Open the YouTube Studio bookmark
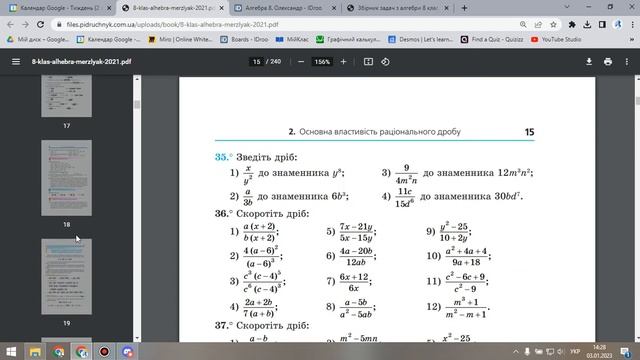This screenshot has height=360, width=640. [x=556, y=39]
